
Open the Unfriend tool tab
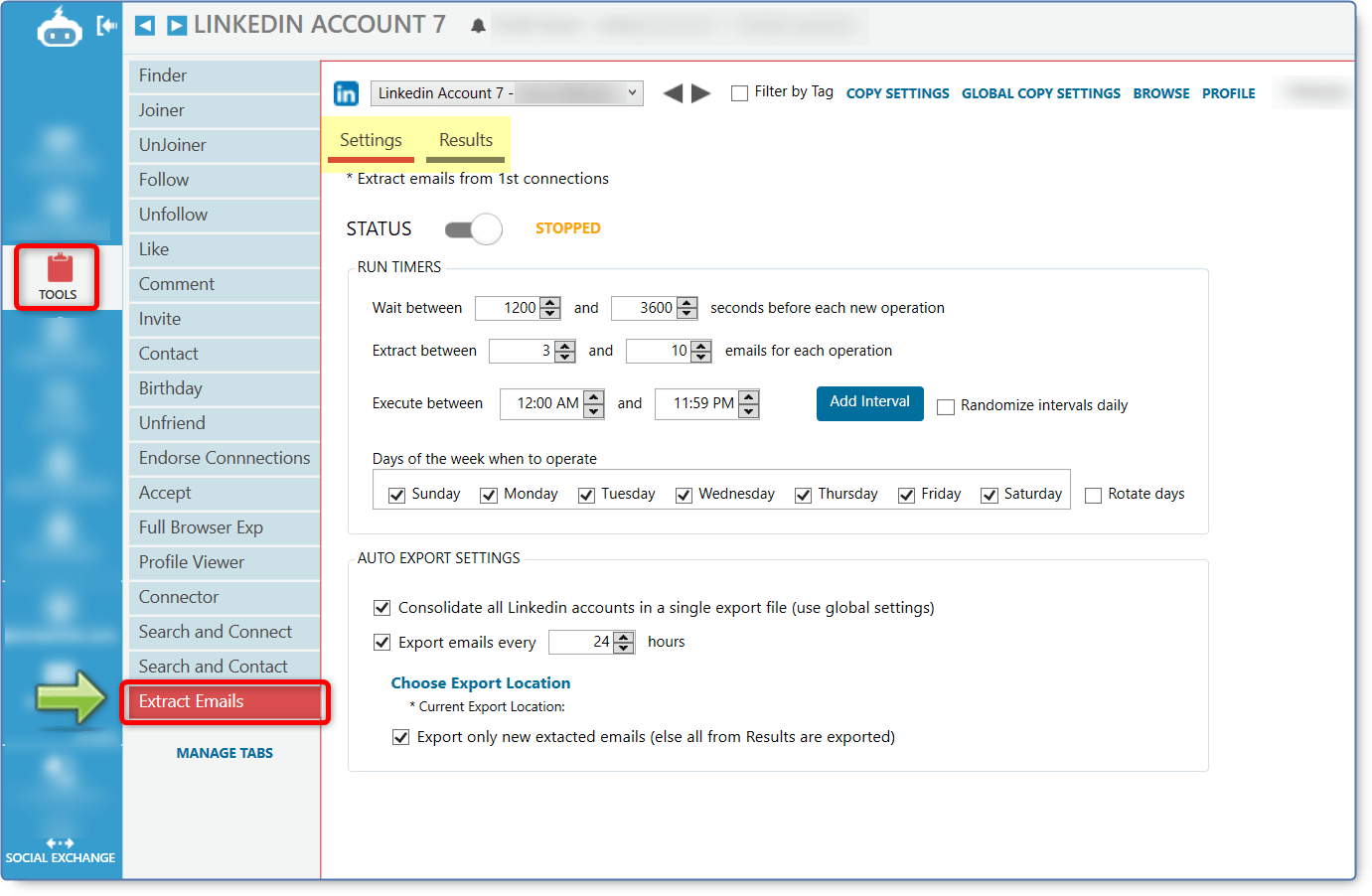click(x=225, y=424)
